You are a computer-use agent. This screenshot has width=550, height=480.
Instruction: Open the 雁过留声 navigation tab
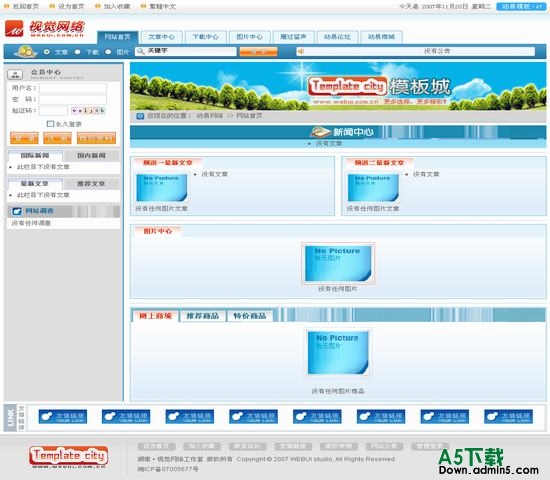coord(293,37)
